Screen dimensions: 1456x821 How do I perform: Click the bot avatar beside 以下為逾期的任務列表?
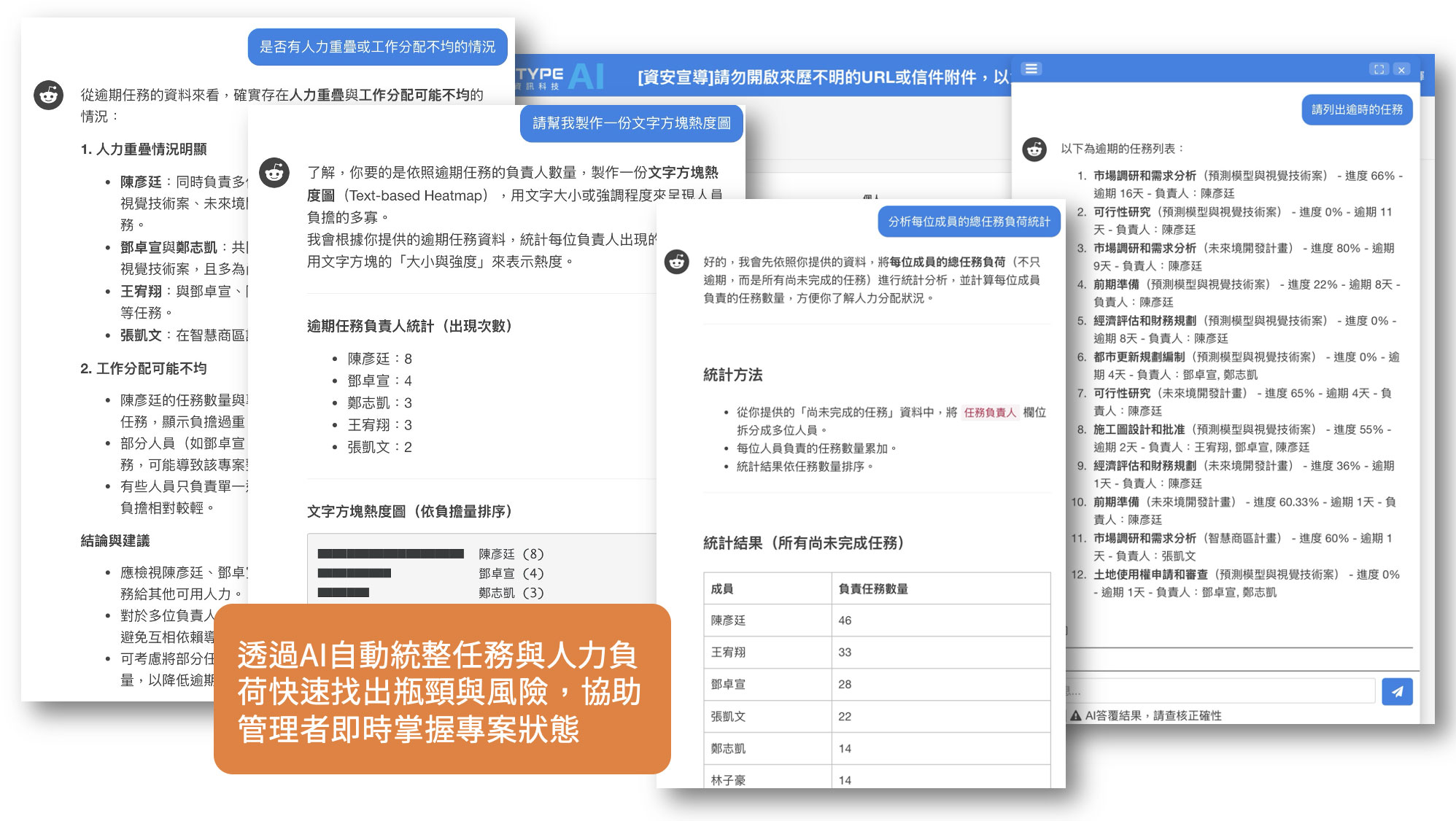[1034, 149]
